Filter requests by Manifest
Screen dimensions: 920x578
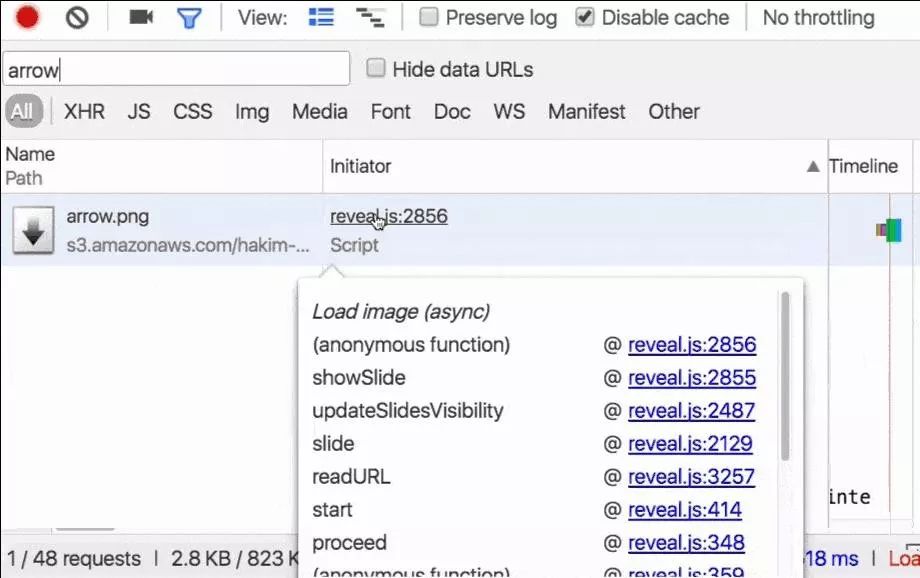587,111
